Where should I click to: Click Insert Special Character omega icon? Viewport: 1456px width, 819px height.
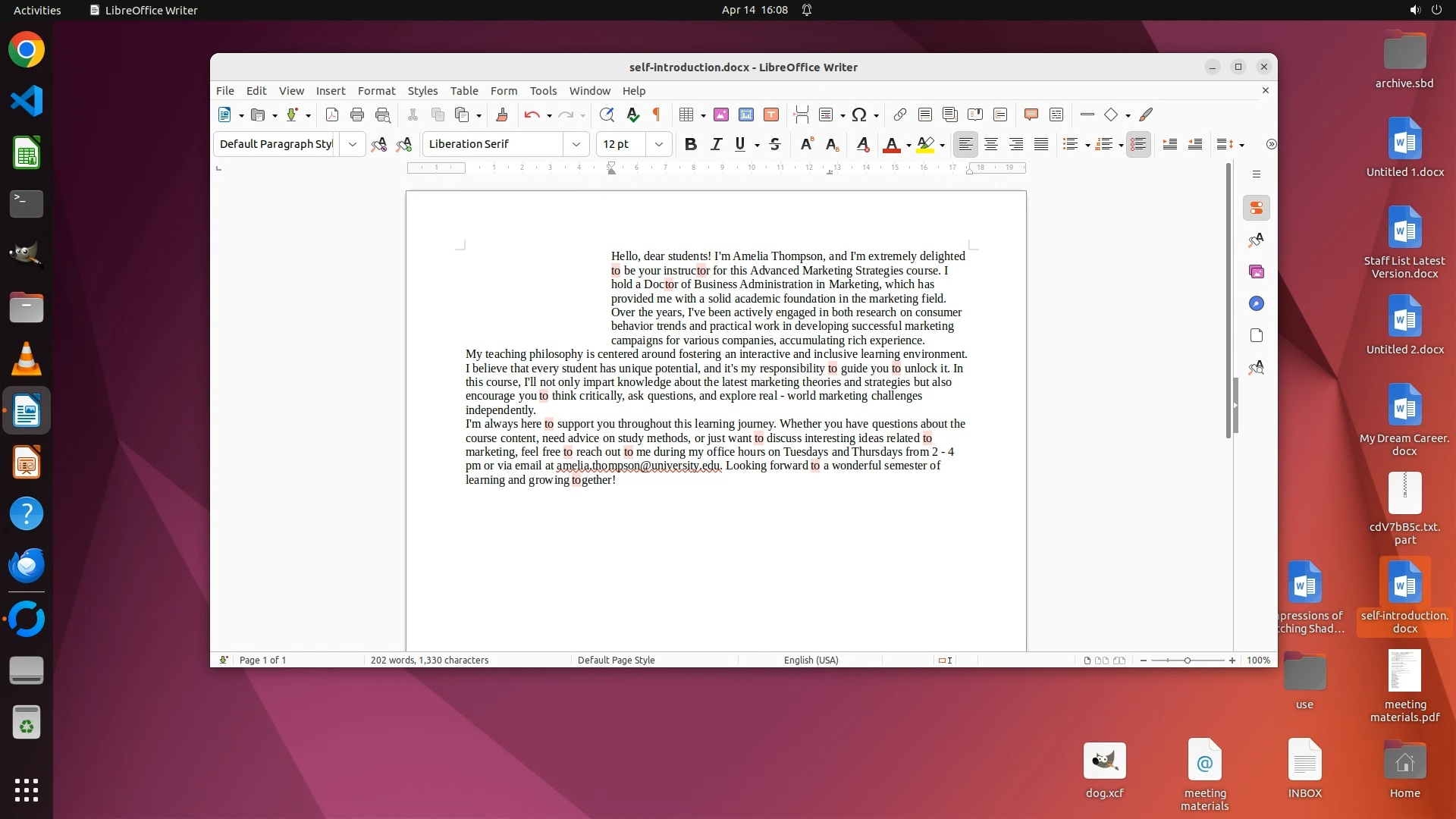[858, 115]
